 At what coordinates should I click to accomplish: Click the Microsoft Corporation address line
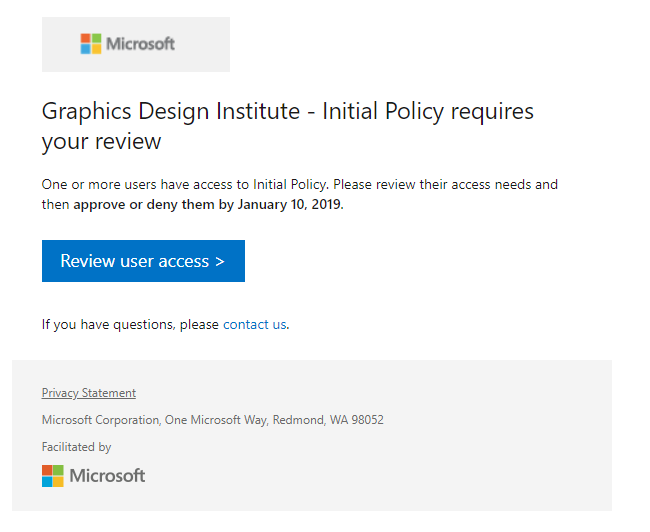click(x=150, y=420)
